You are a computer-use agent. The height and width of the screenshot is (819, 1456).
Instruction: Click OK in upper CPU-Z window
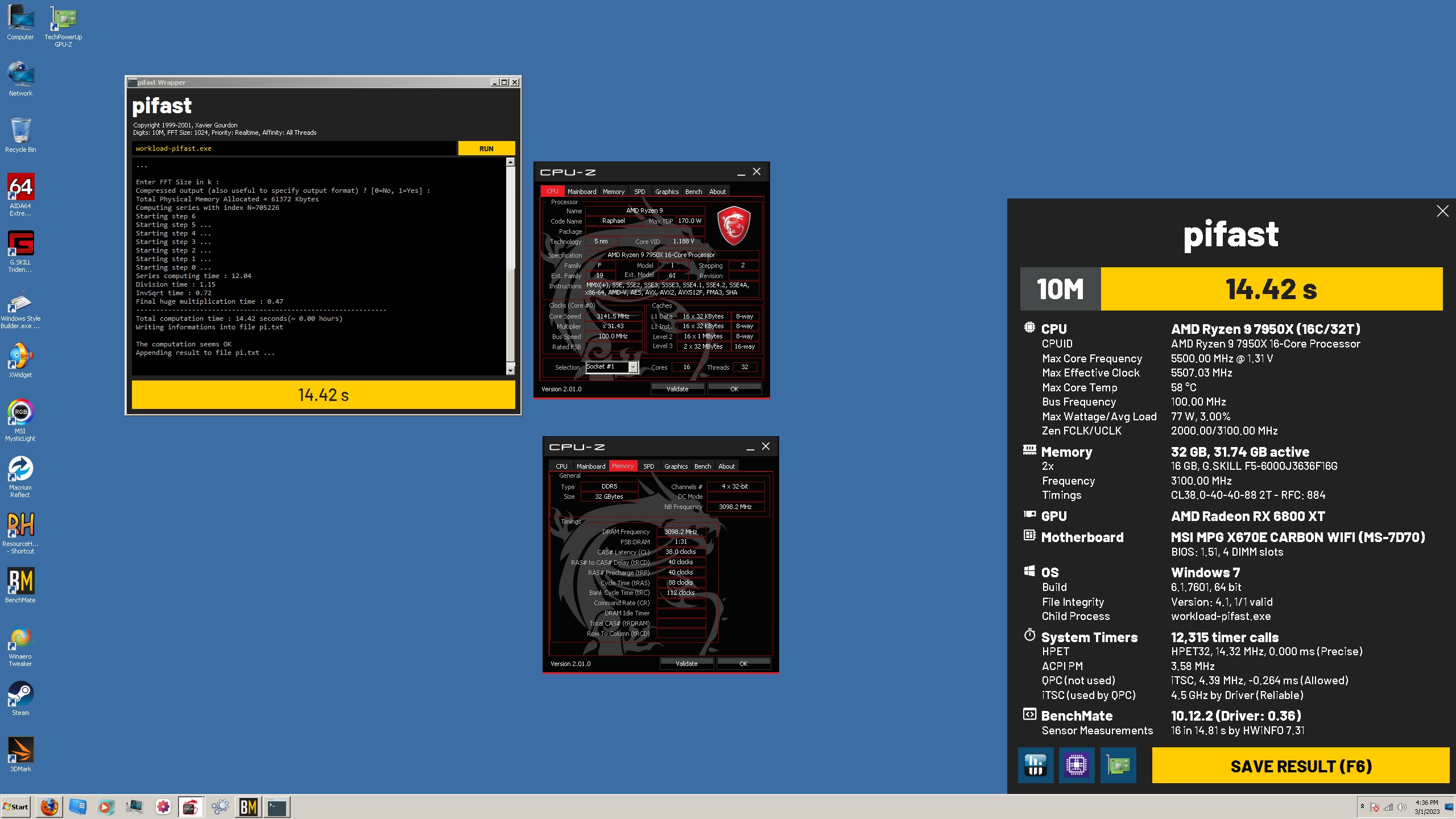[734, 389]
